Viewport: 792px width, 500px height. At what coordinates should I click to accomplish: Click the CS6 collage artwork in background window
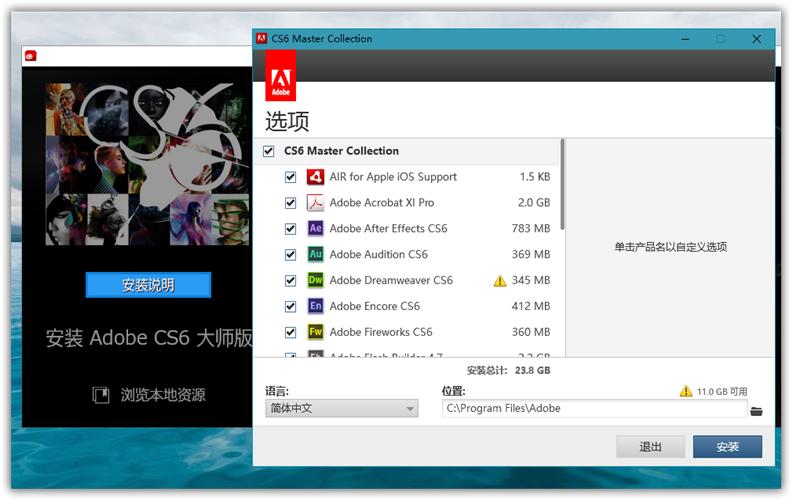[x=147, y=164]
